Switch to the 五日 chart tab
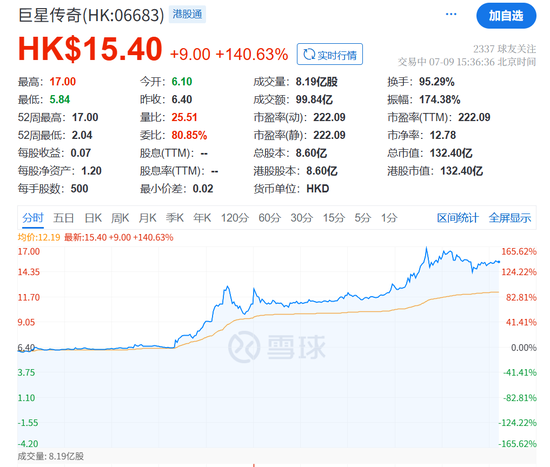 coord(63,218)
